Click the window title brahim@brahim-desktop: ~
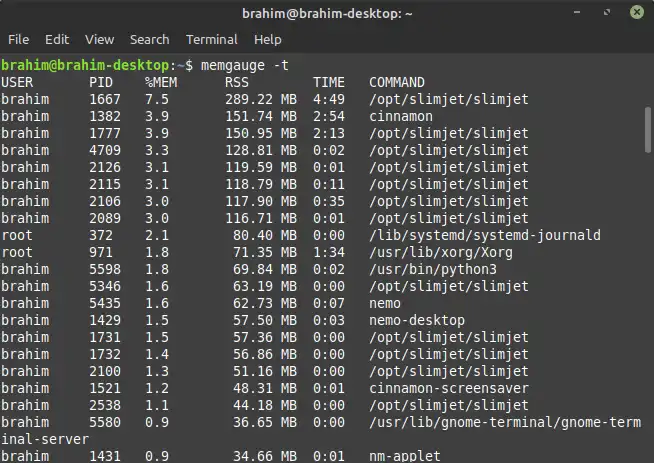 click(327, 14)
